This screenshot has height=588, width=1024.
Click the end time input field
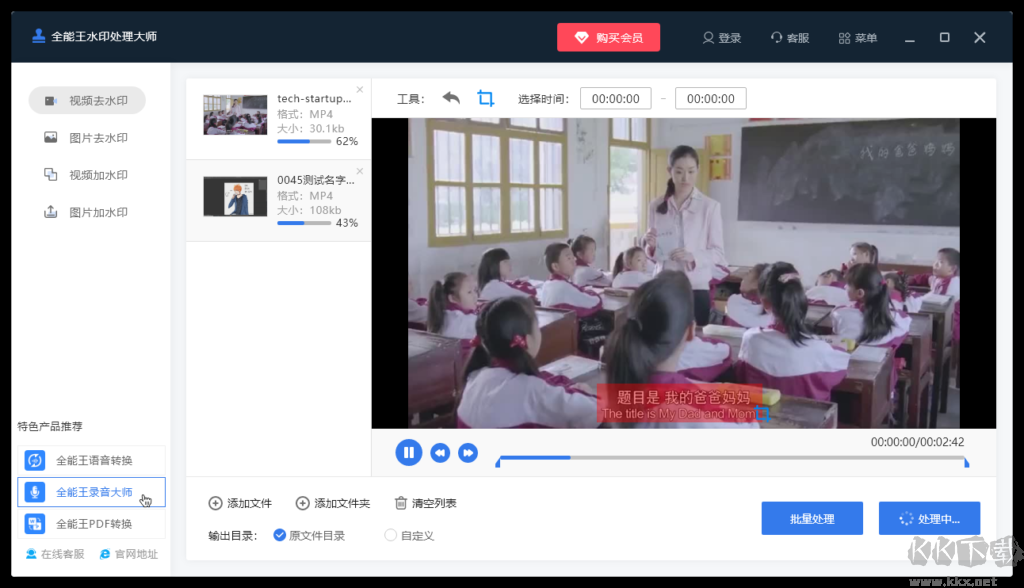[x=710, y=98]
